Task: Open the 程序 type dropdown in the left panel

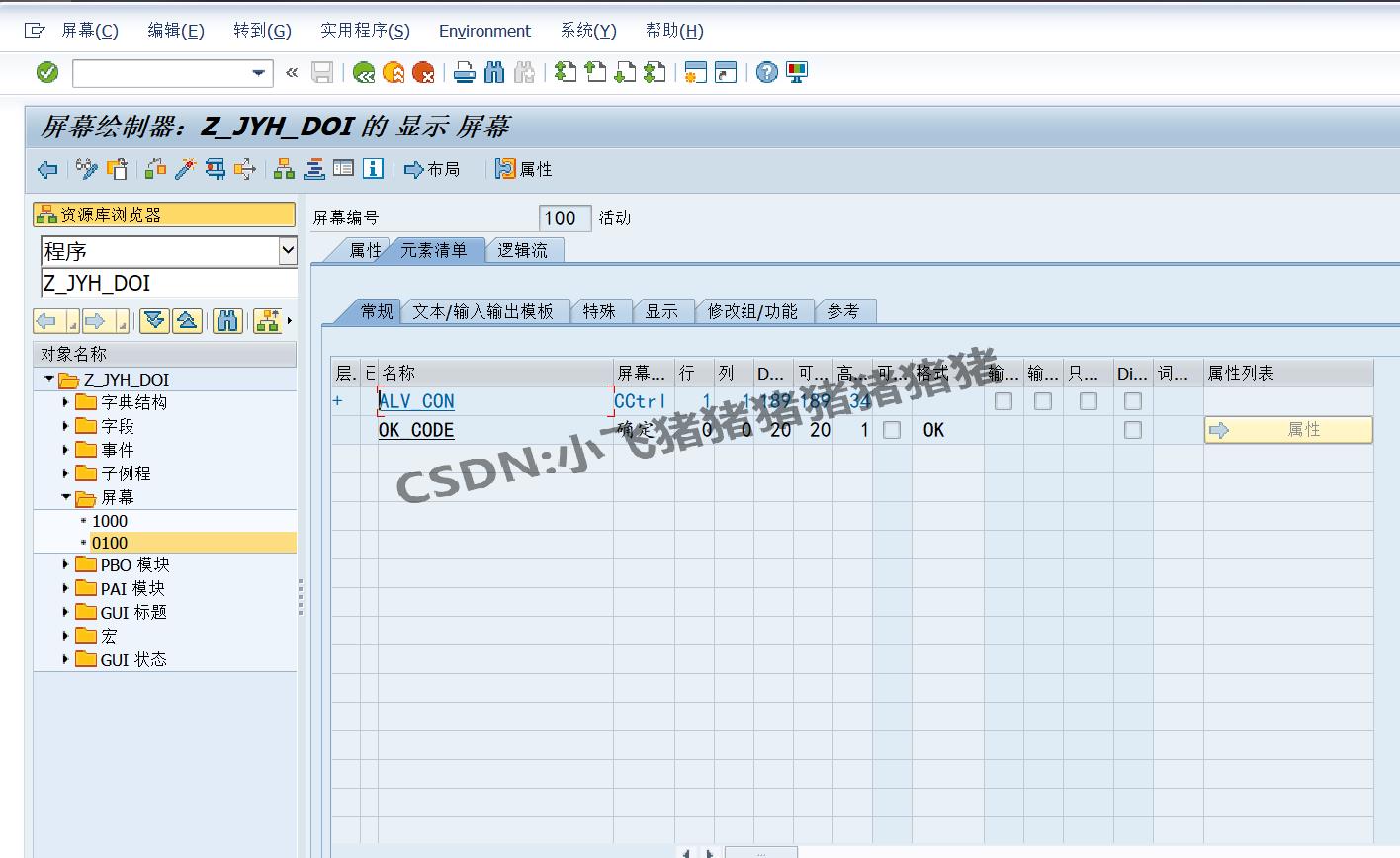Action: click(x=289, y=251)
